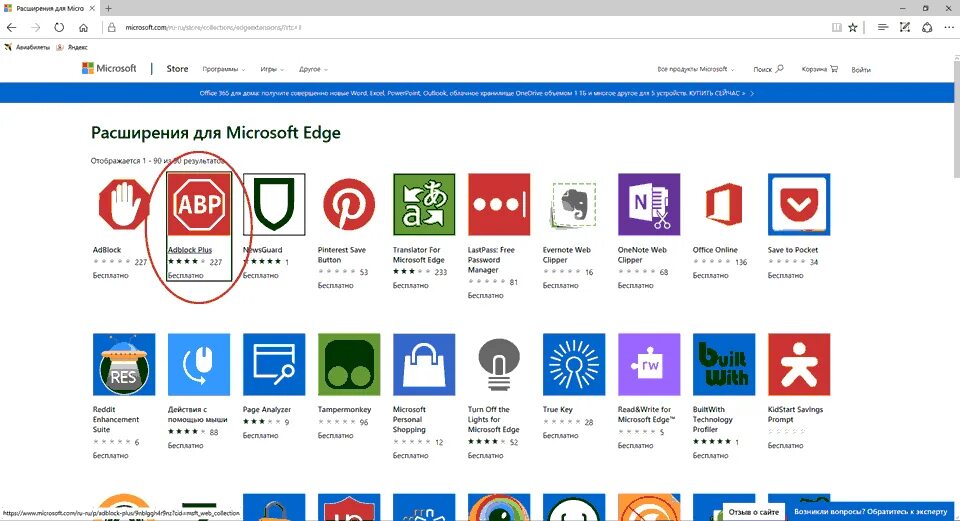Open the Save to Pocket icon
Viewport: 960px width, 521px height.
799,204
